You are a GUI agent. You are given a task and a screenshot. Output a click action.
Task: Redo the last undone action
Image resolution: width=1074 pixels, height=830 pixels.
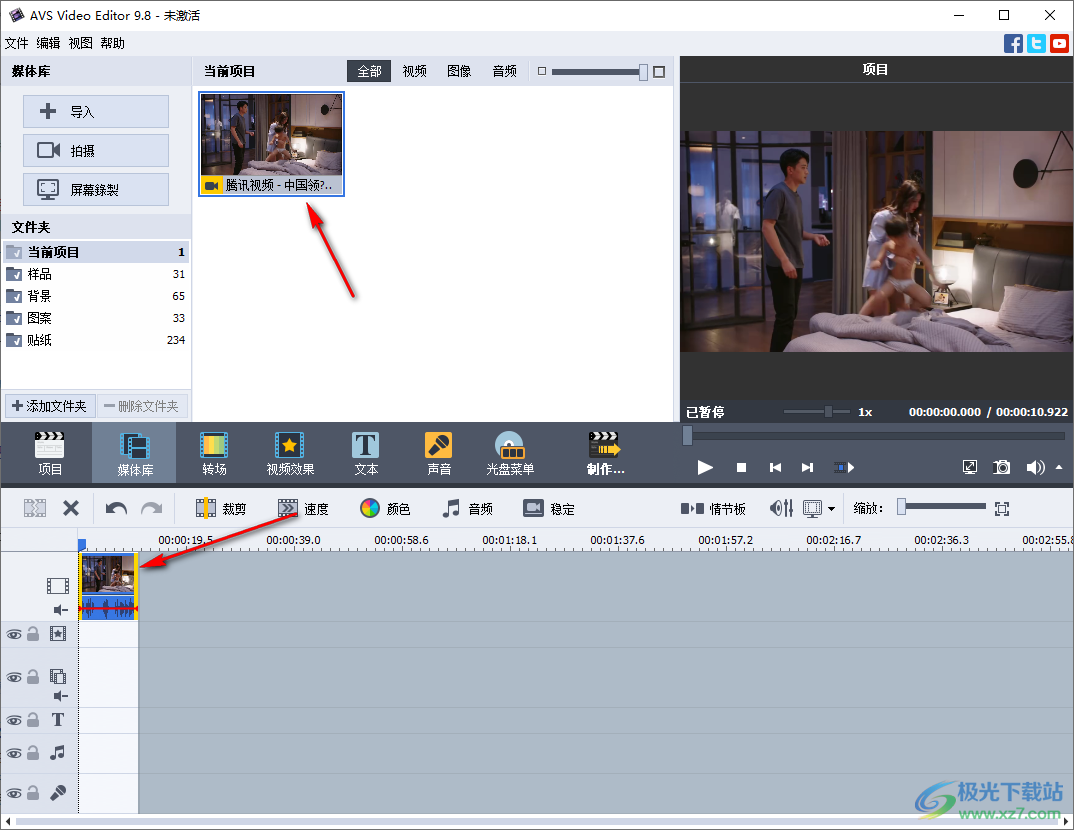click(x=151, y=508)
